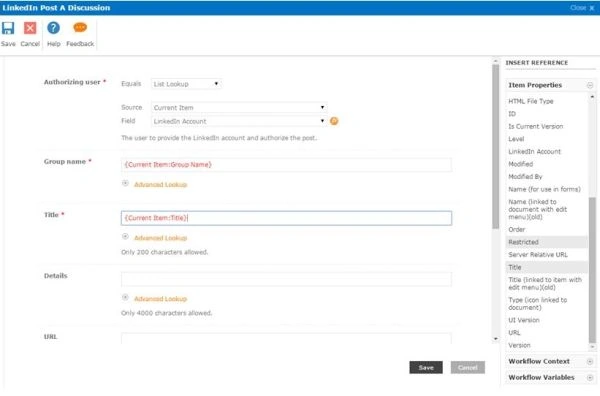
Task: Click the Group name input field
Action: pos(286,165)
